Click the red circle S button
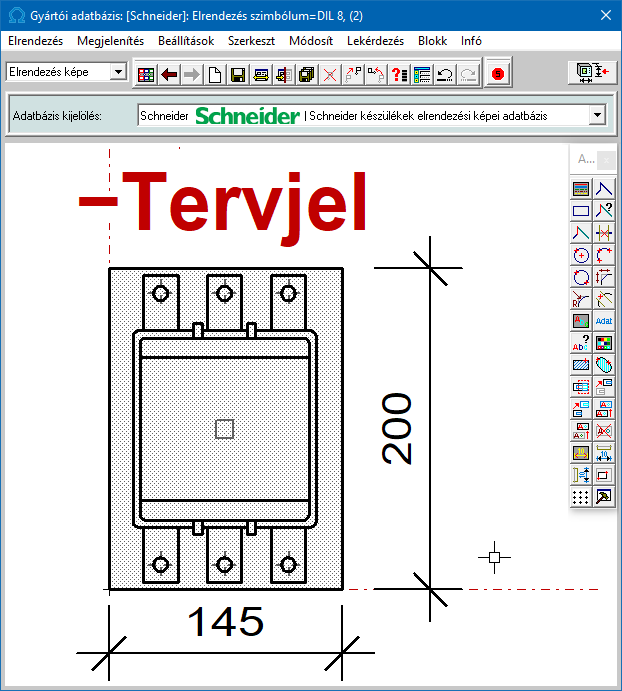This screenshot has width=622, height=691. 498,73
